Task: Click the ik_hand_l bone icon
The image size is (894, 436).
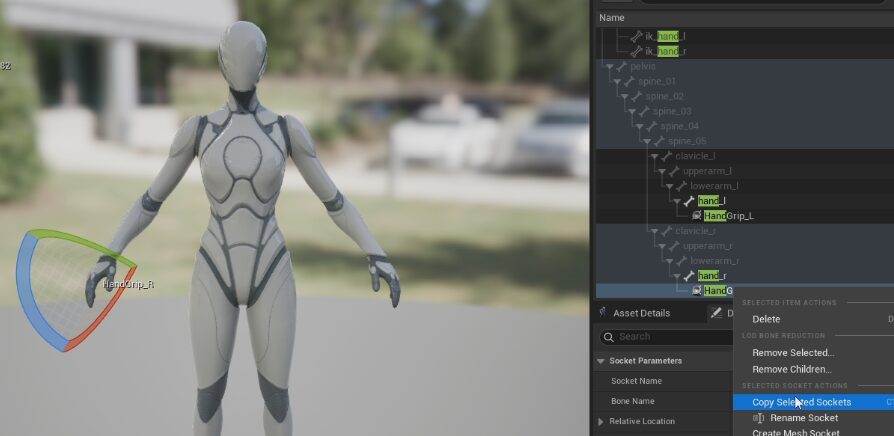Action: pyautogui.click(x=636, y=36)
